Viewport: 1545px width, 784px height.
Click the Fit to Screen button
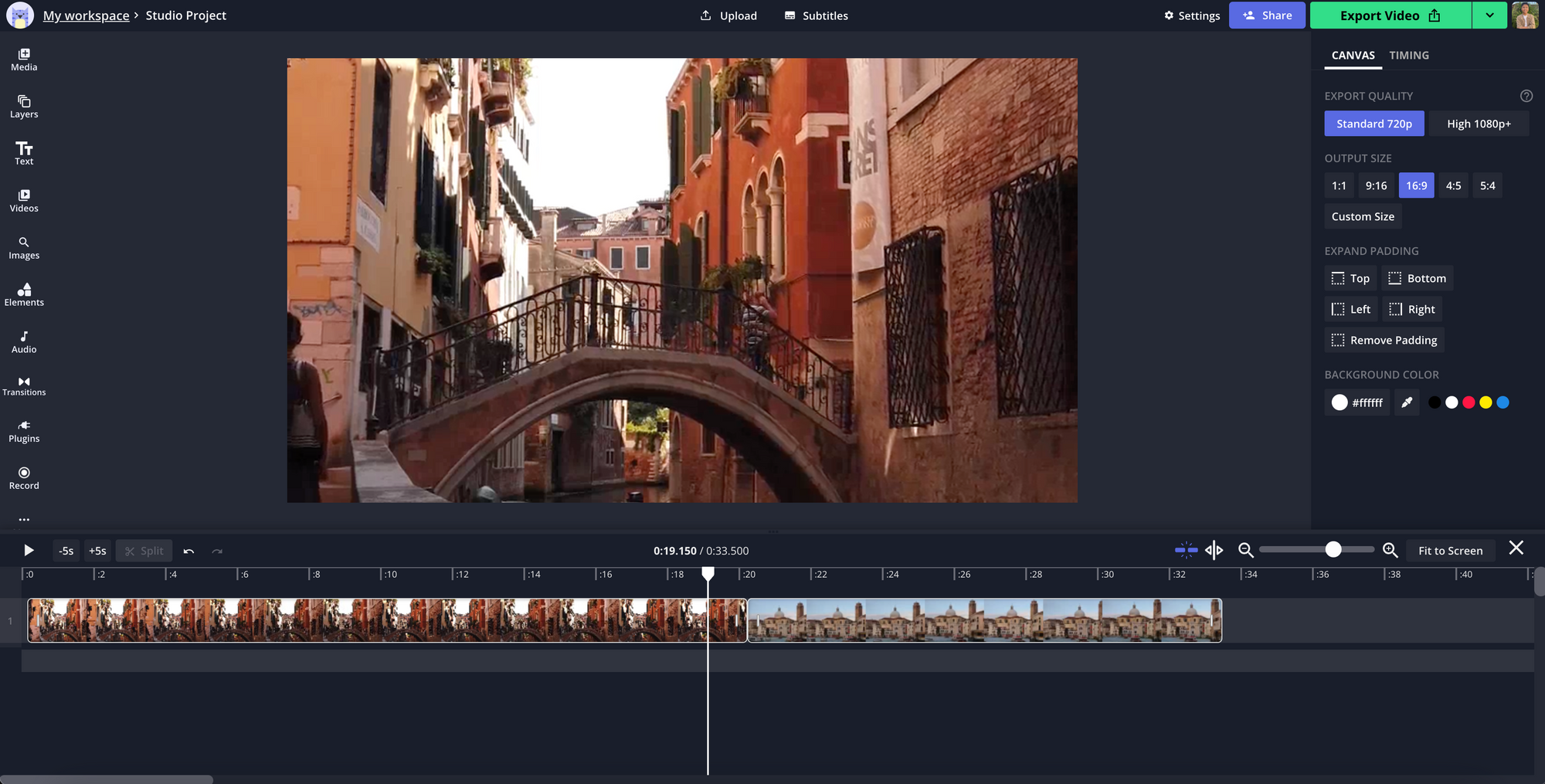(1450, 551)
